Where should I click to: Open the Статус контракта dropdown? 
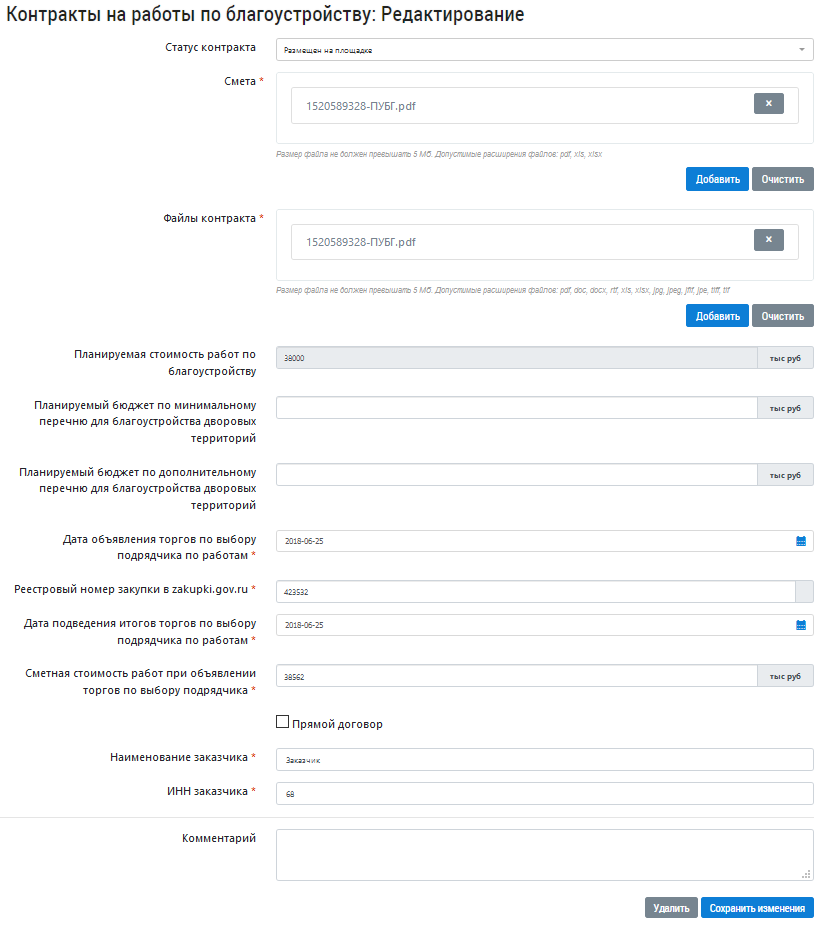[x=544, y=49]
